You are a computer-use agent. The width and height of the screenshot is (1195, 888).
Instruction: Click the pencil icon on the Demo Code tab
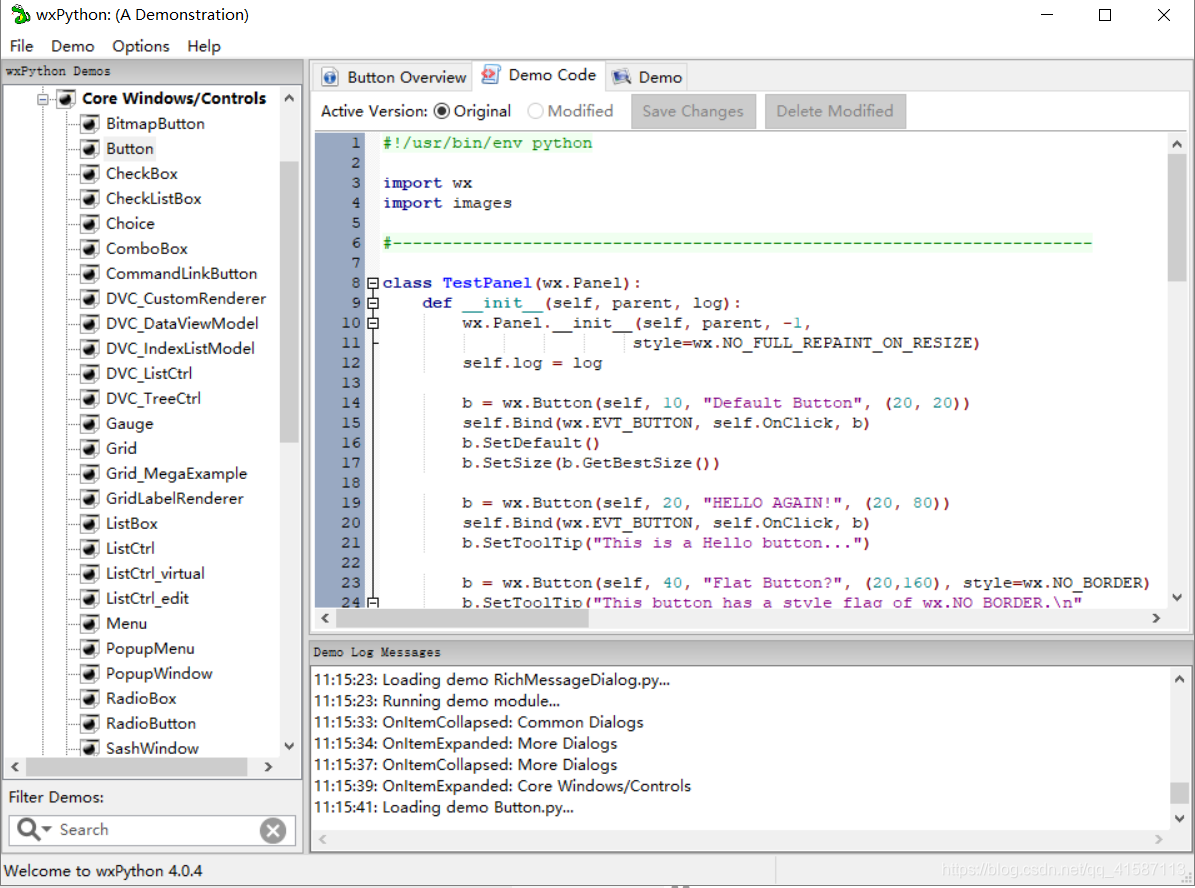pyautogui.click(x=489, y=74)
